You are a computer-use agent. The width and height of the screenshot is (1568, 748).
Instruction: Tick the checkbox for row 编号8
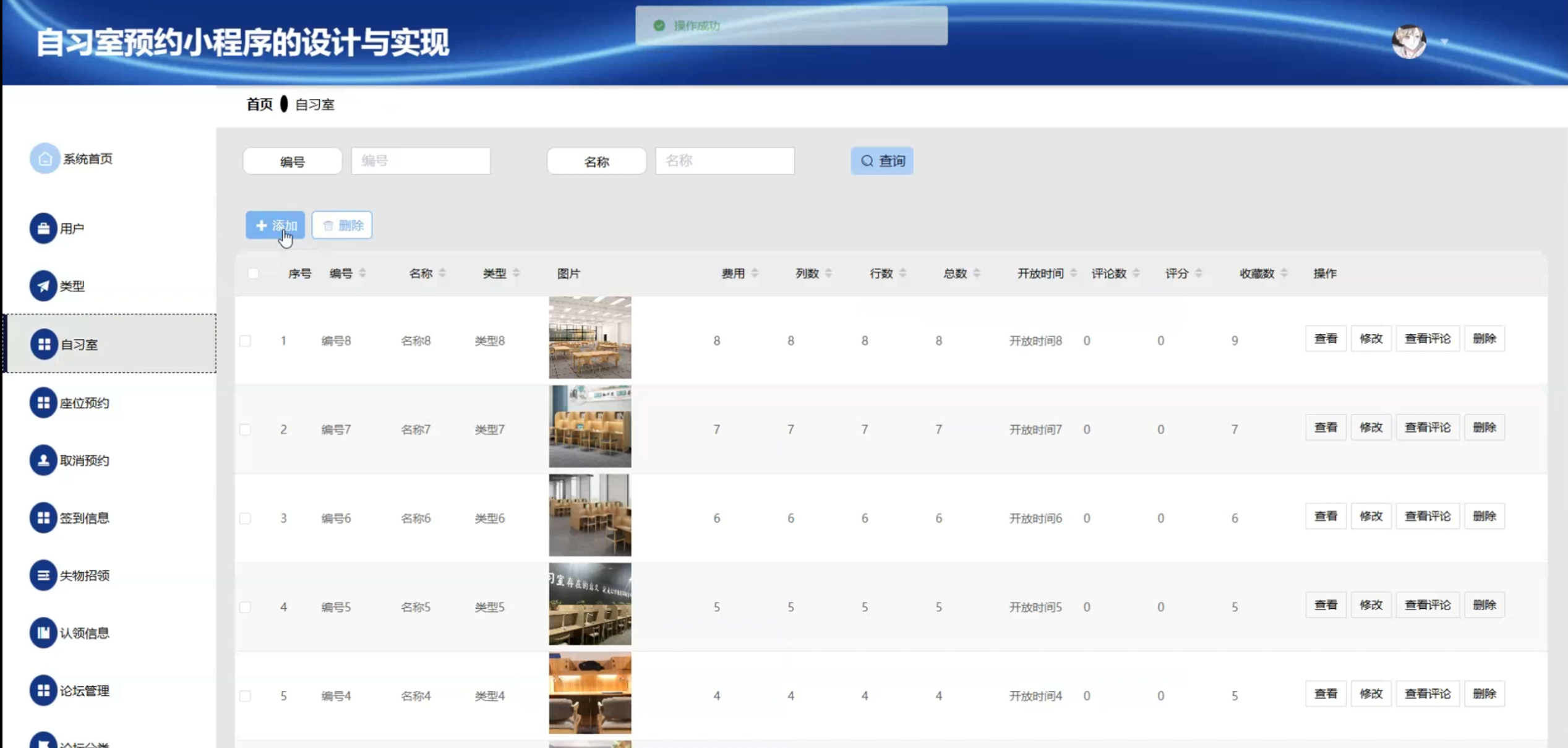[x=246, y=341]
